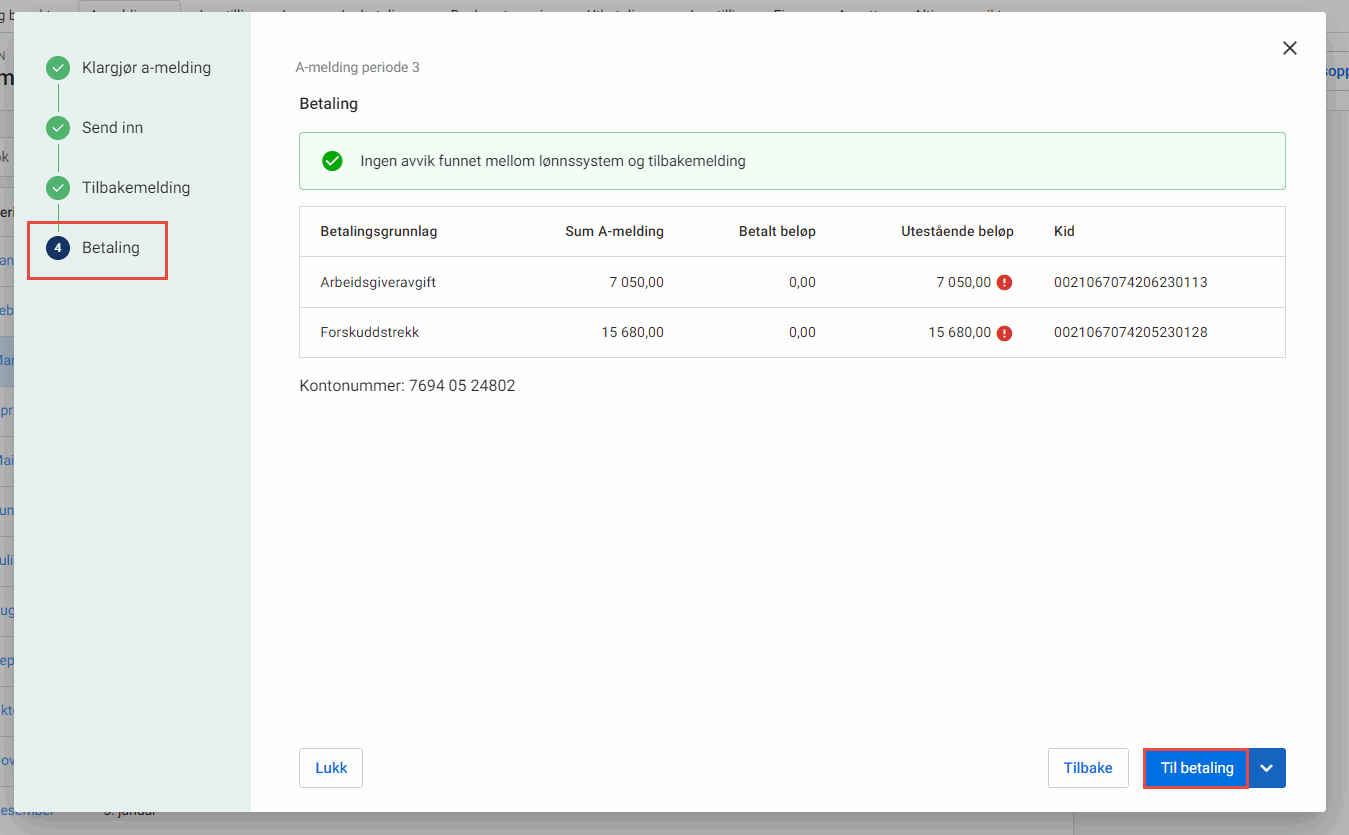Close the dialog with the X icon
Image resolution: width=1349 pixels, height=835 pixels.
click(x=1290, y=48)
